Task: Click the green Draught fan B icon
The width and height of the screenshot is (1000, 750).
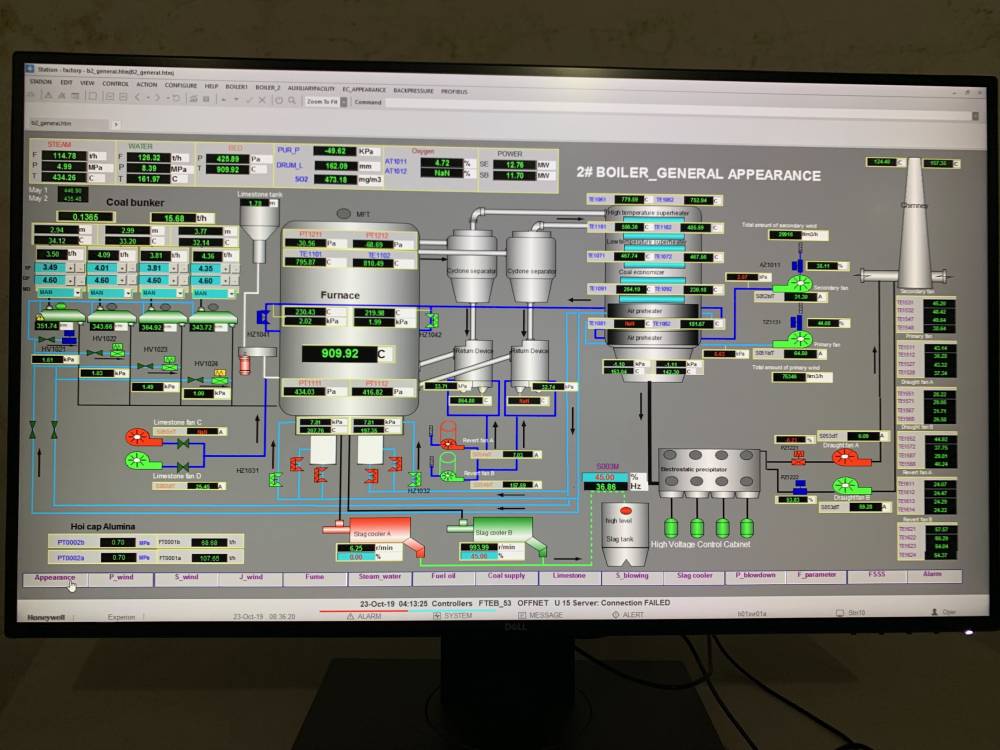Action: (x=848, y=486)
